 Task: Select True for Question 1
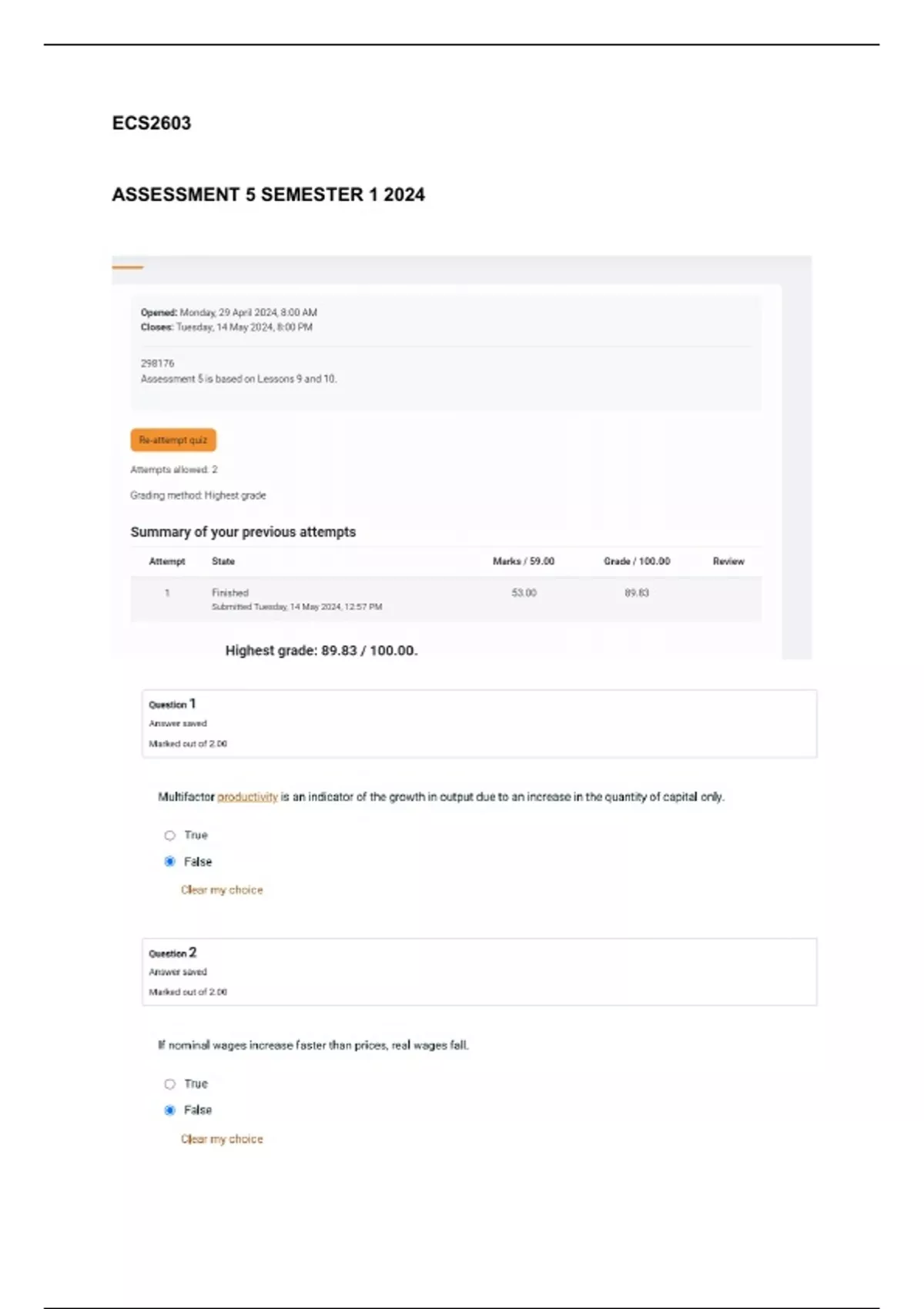(170, 835)
